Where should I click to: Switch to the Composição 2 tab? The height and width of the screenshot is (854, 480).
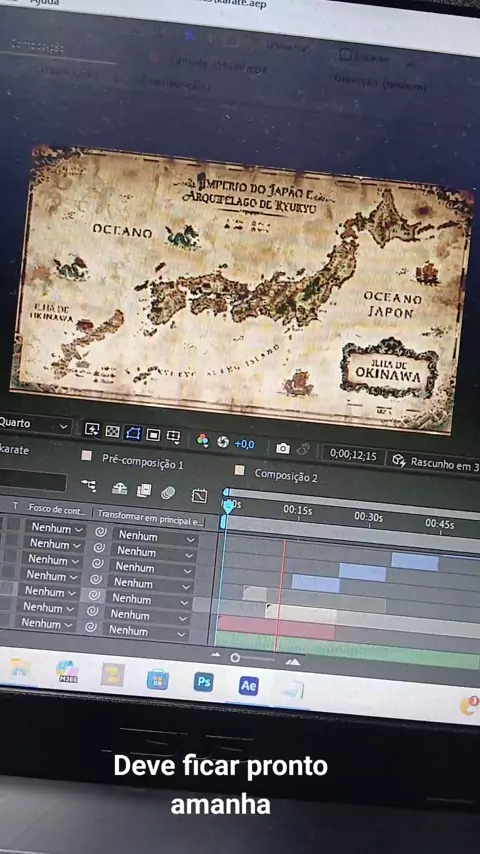coord(285,475)
